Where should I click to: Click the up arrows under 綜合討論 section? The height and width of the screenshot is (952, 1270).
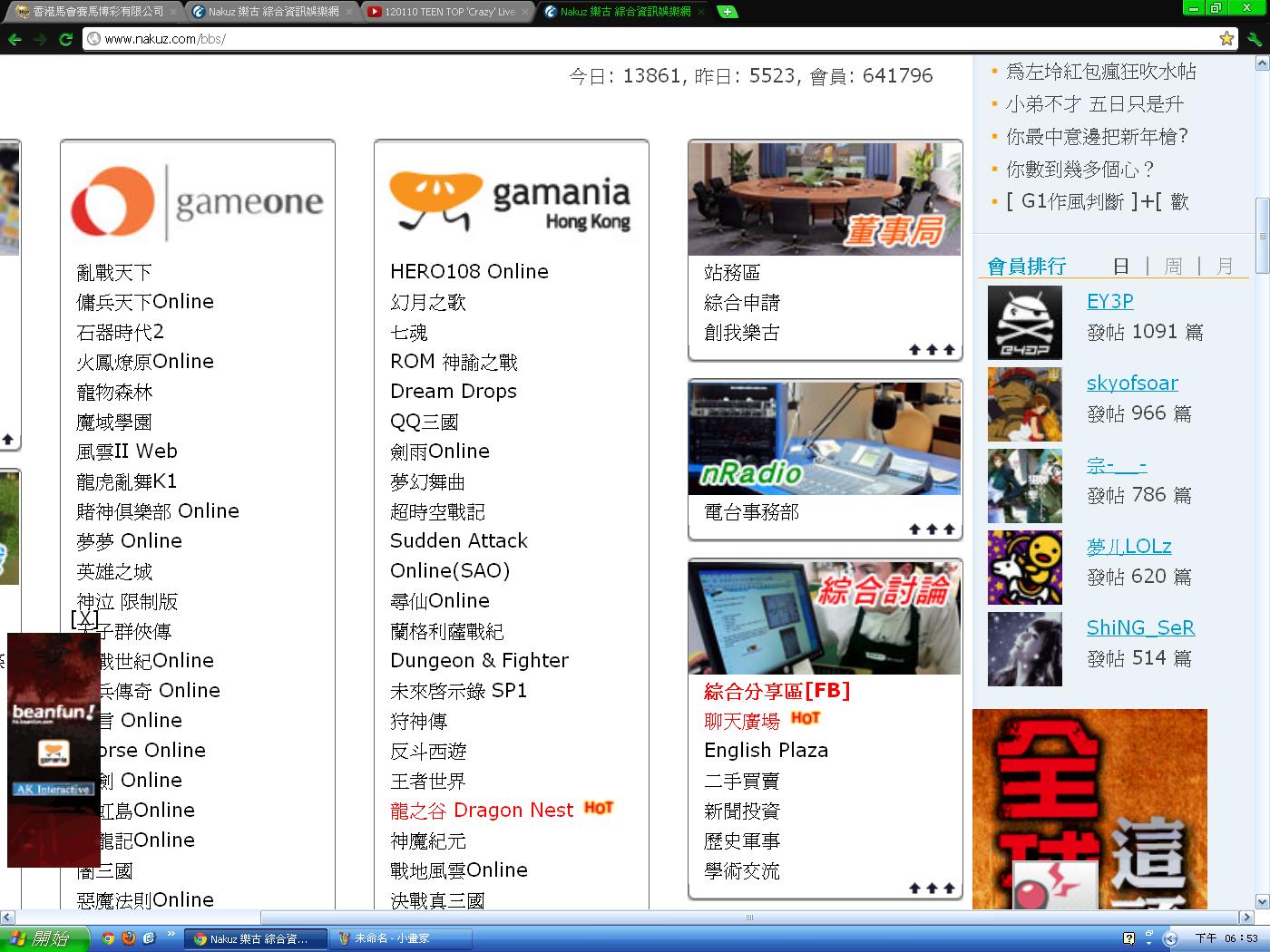(932, 889)
